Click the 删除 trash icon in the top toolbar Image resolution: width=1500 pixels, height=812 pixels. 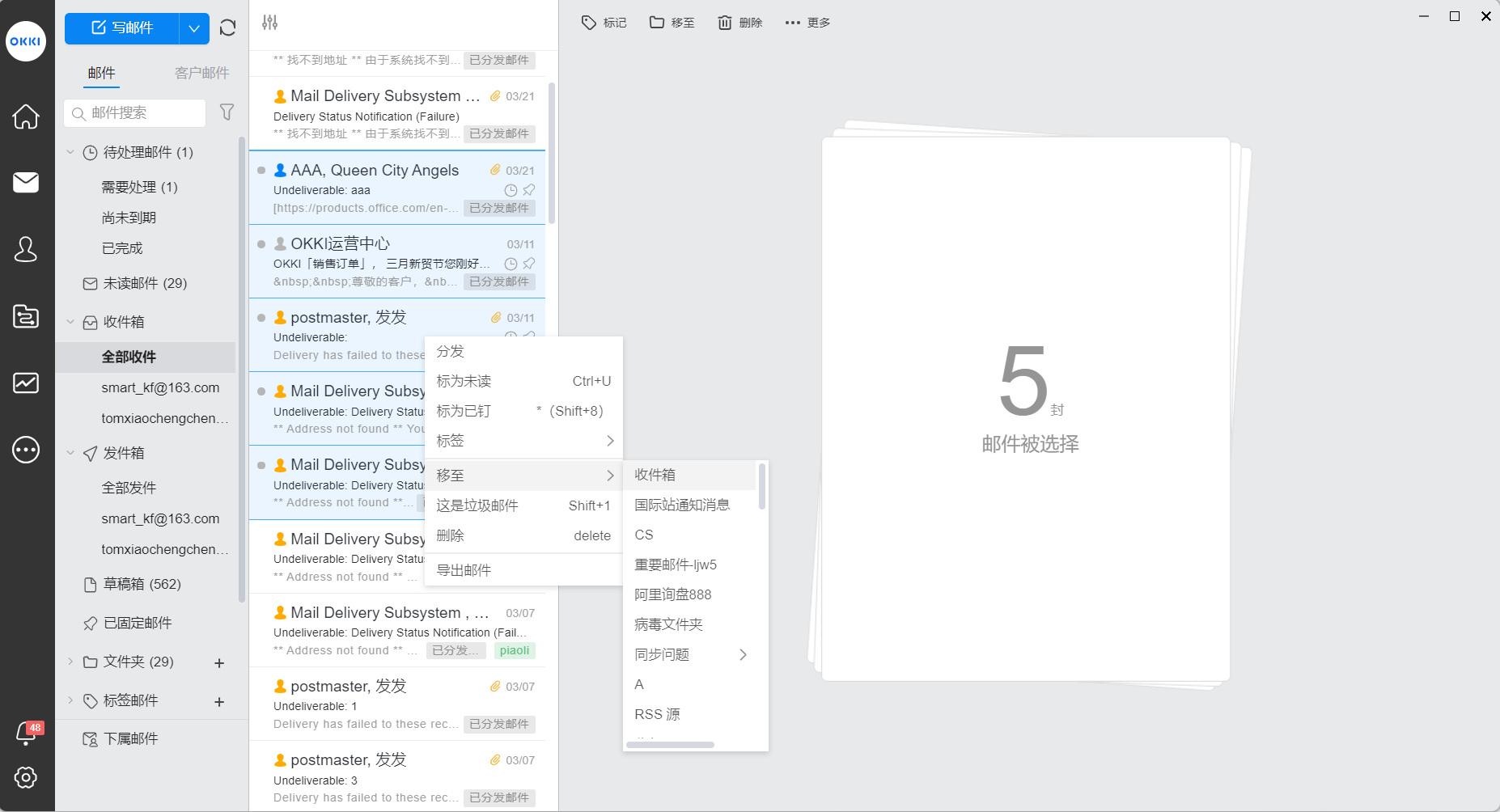pyautogui.click(x=725, y=23)
